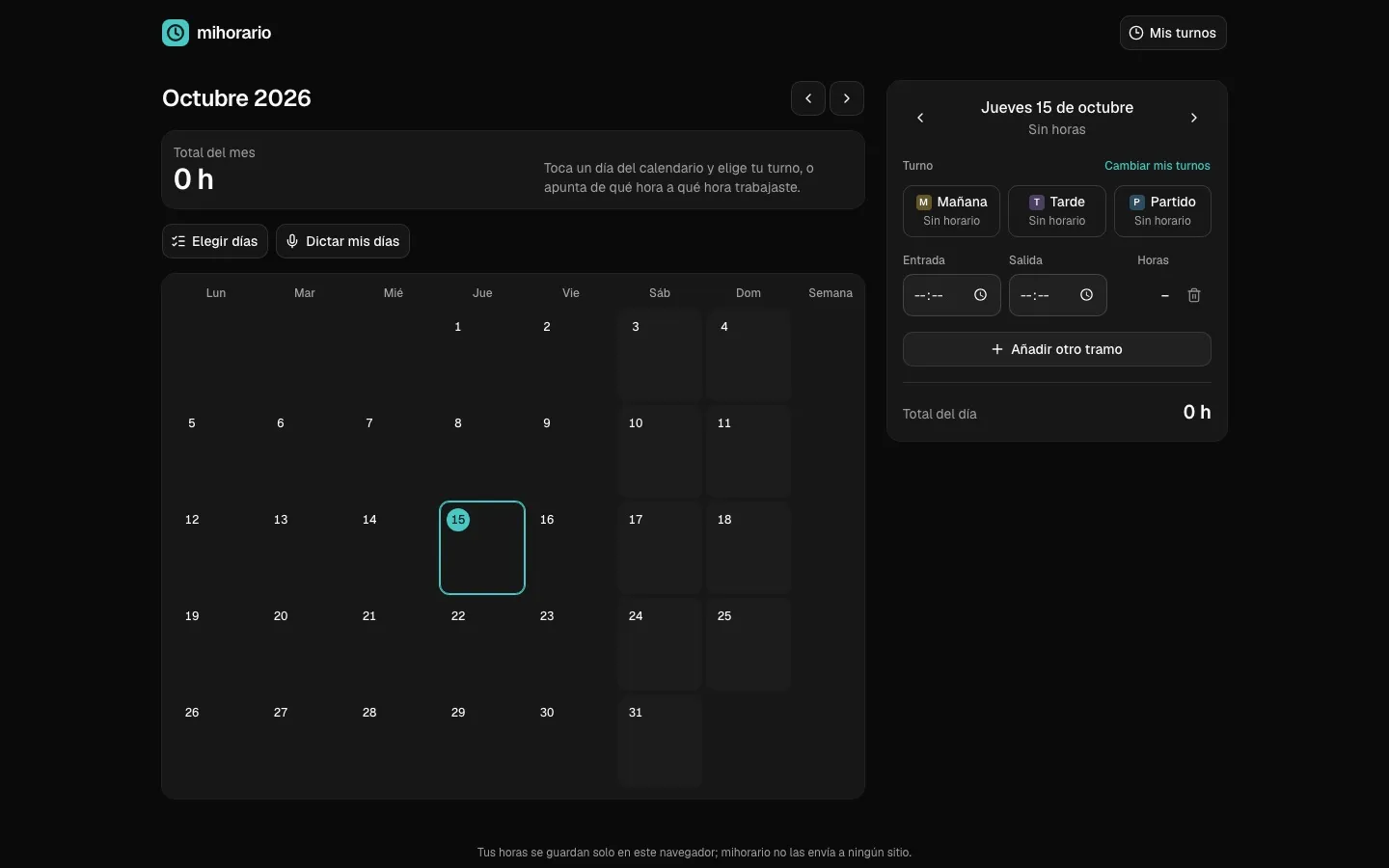
Task: Add another slot with Añadir otro tramo
Action: [1057, 349]
